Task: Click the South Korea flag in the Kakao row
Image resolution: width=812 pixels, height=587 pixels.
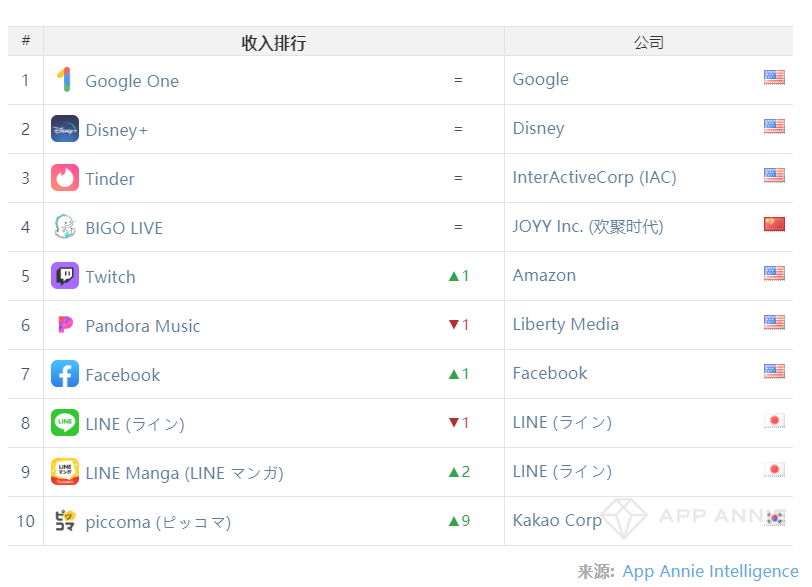Action: [774, 517]
